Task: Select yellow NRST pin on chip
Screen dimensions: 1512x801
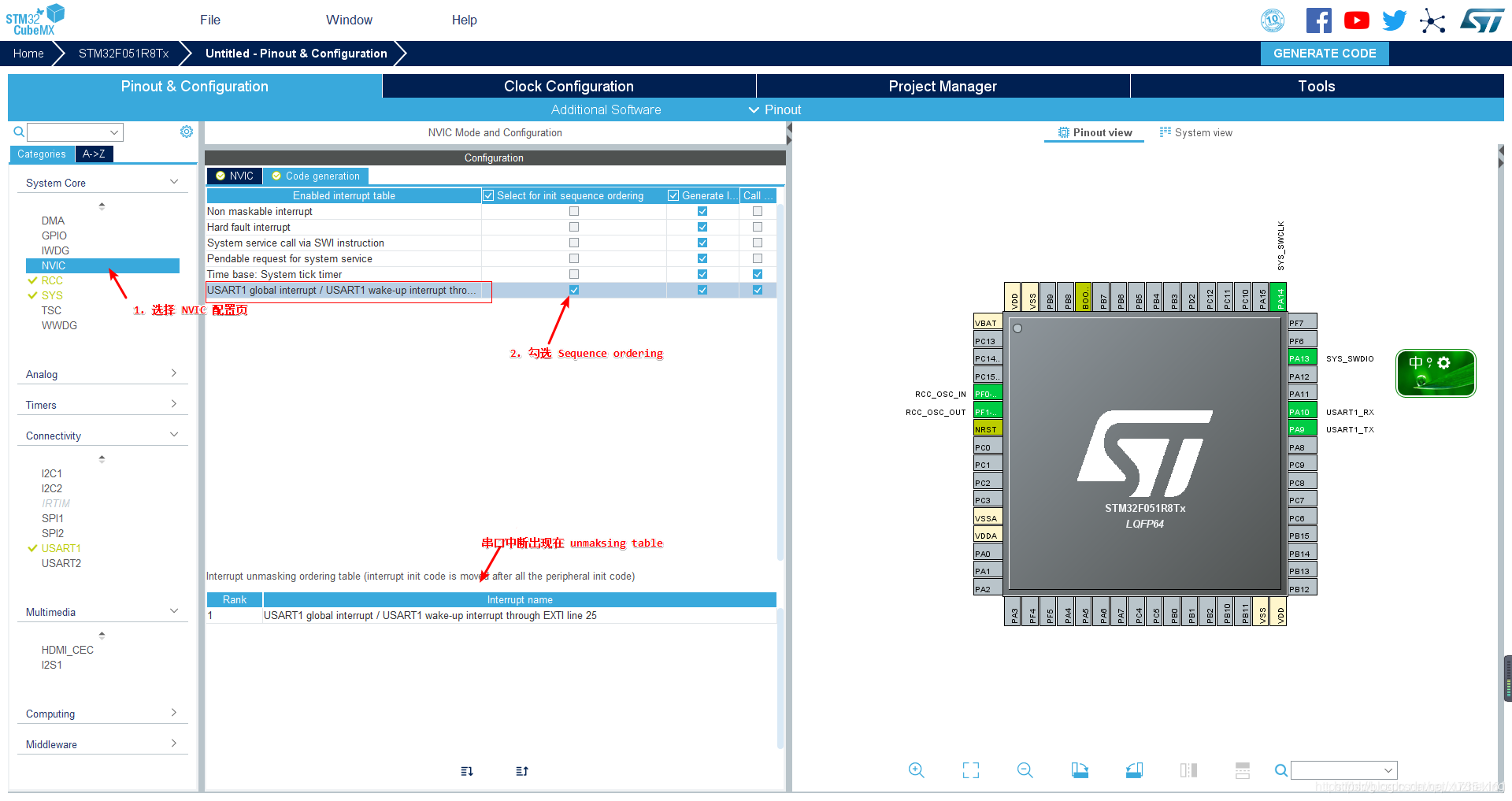Action: [988, 429]
